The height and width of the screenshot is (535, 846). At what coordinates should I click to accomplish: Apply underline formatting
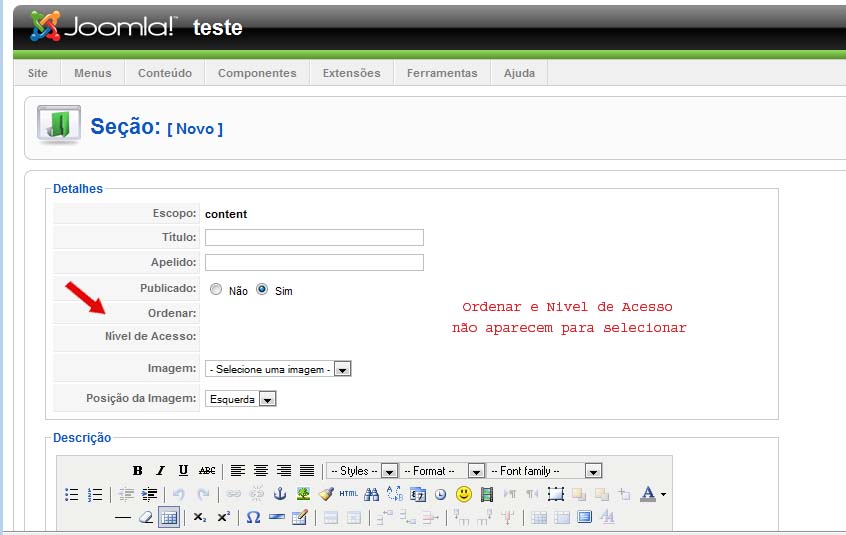(x=183, y=471)
